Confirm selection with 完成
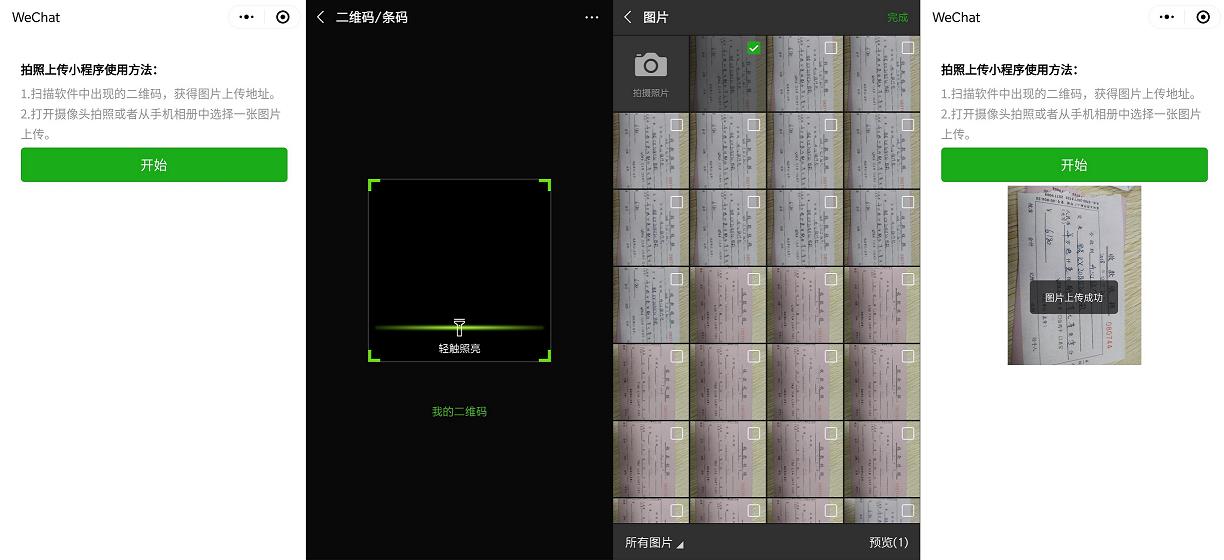 897,17
